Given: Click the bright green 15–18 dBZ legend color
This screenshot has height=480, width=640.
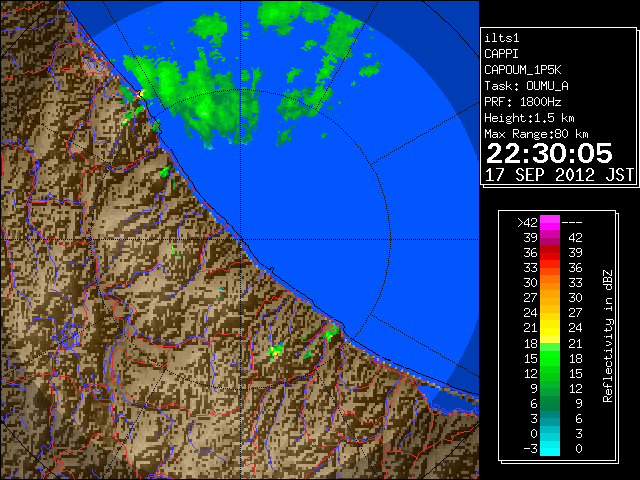Looking at the screenshot, I should click(x=550, y=358).
